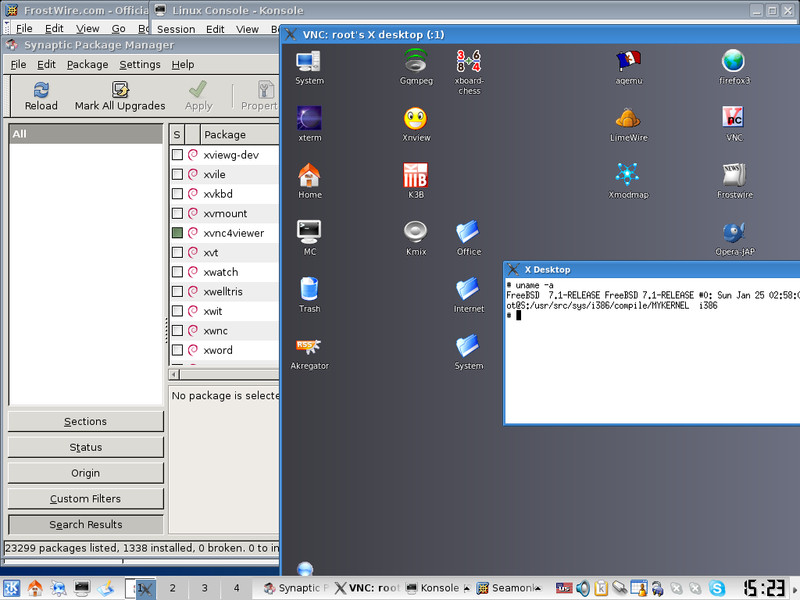Open Trash desktop icon
The width and height of the screenshot is (800, 600).
[309, 289]
